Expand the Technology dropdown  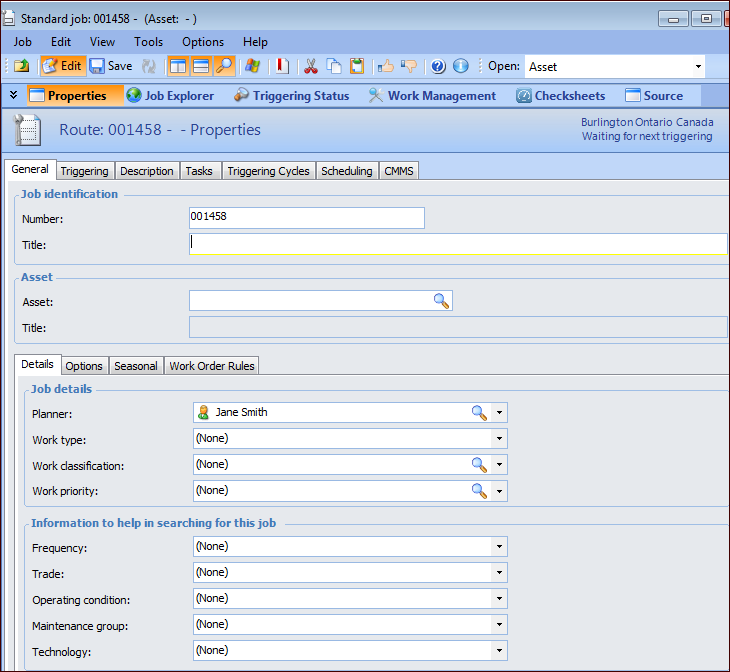coord(498,651)
